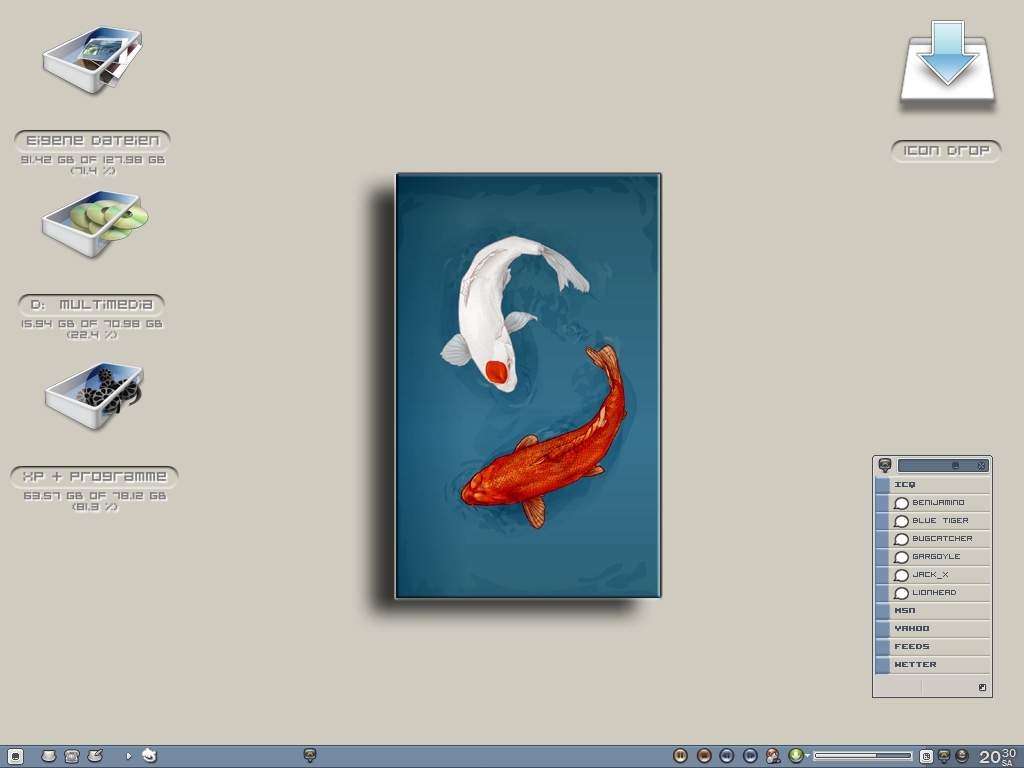Expand the taskbar arrow chevron

(129, 756)
